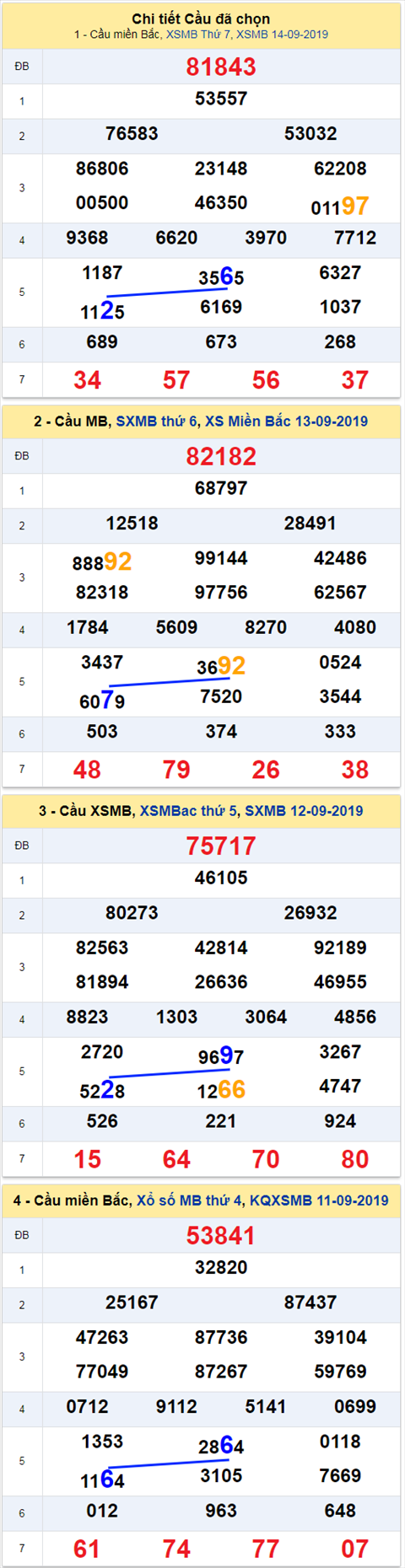Click first prize number 46105

click(221, 878)
